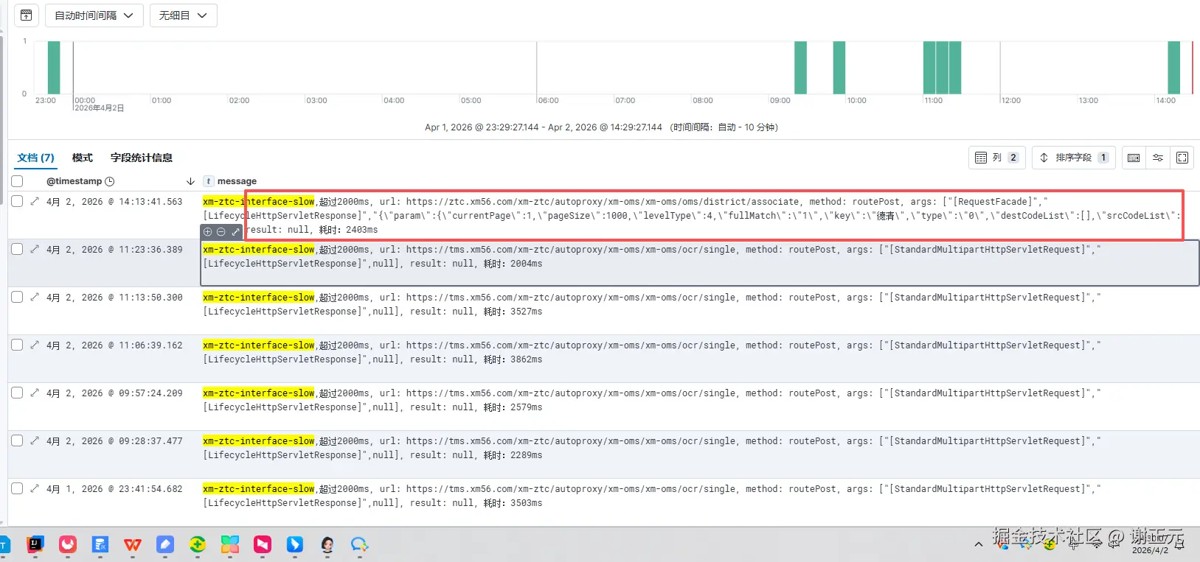Screen dimensions: 1200x562
Task: Expand document details for 09:28:37.477 row
Action: (34, 441)
